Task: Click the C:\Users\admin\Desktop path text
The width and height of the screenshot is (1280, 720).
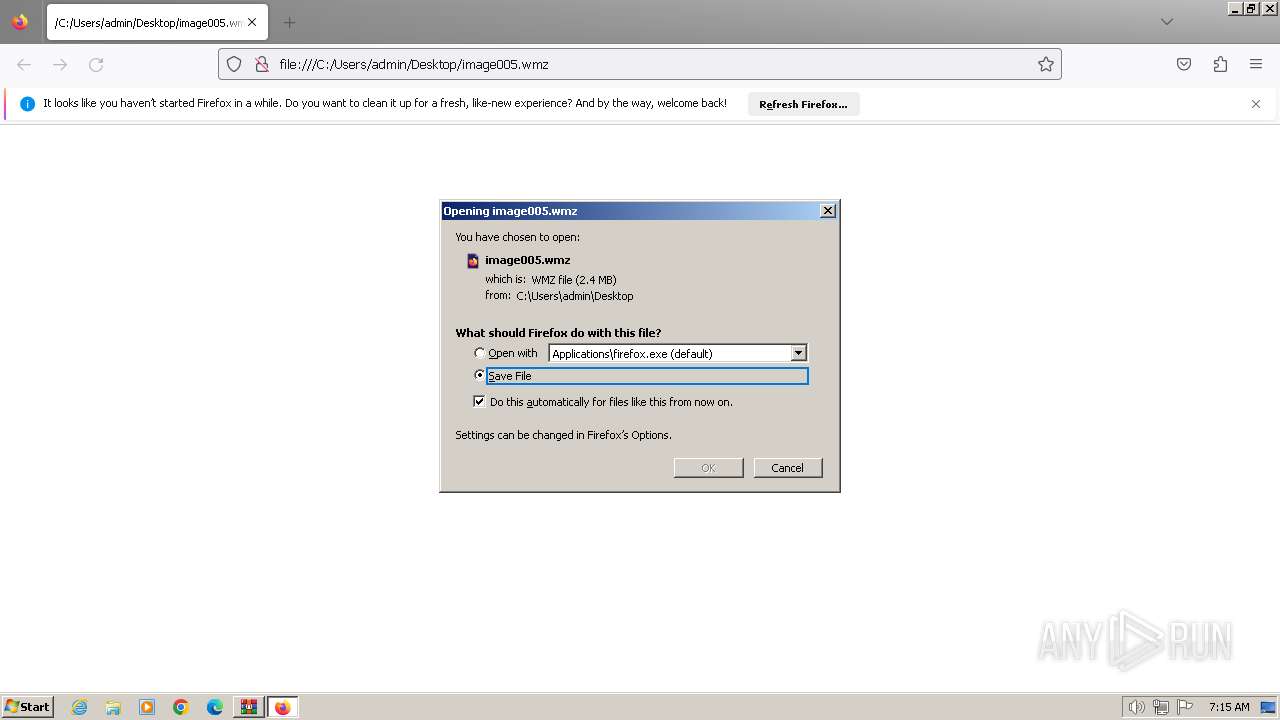Action: click(575, 296)
